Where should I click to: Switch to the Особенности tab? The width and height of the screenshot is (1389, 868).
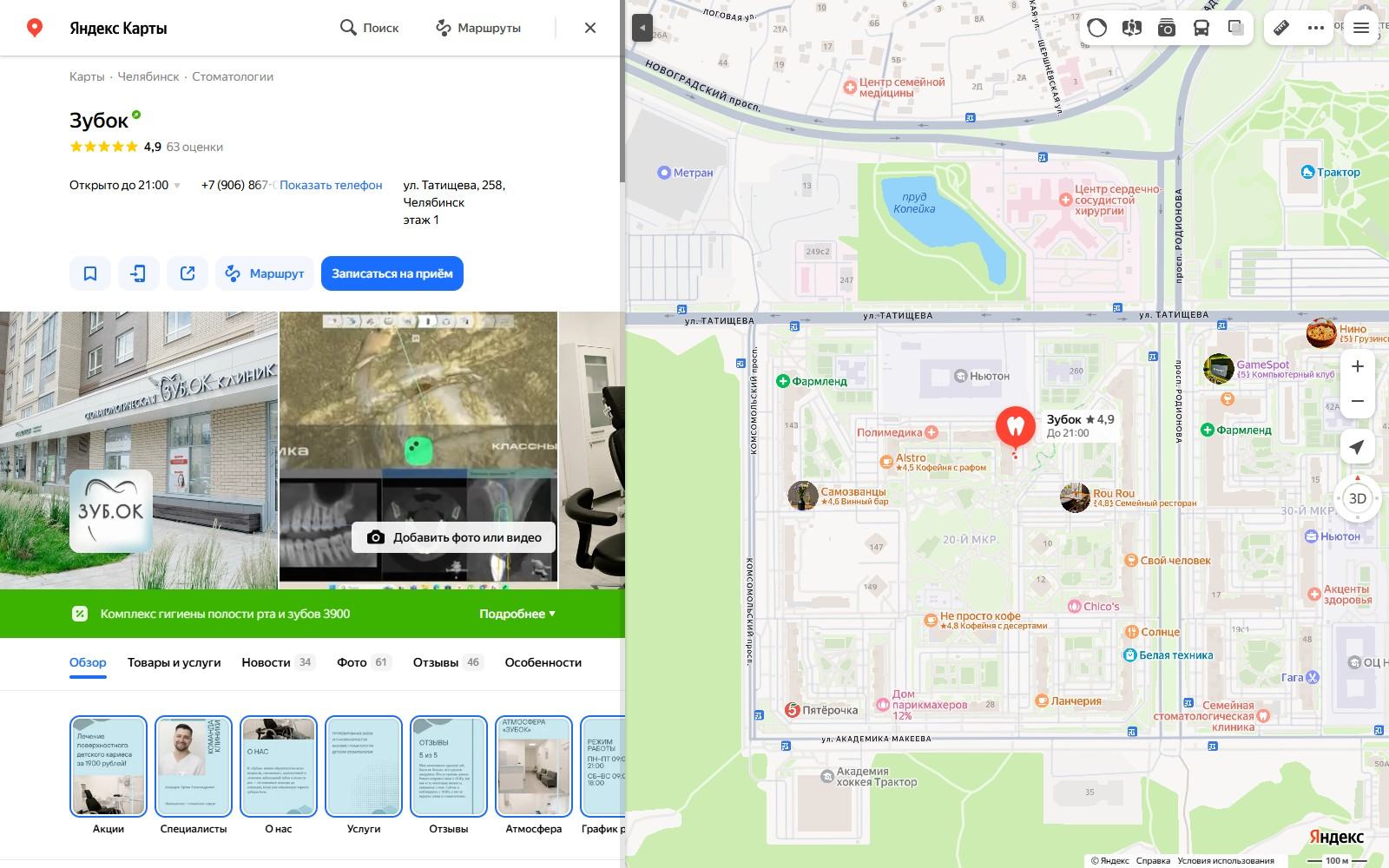tap(543, 662)
